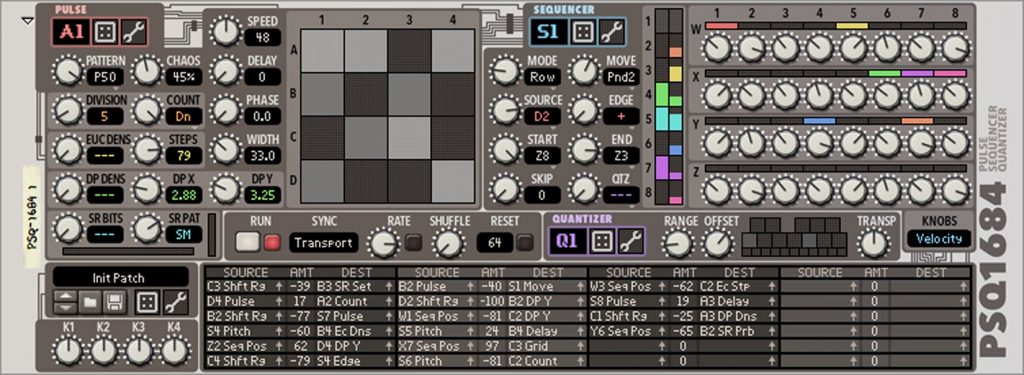Viewport: 1024px width, 375px height.
Task: Click the X row green step 6 indicator
Action: click(884, 73)
